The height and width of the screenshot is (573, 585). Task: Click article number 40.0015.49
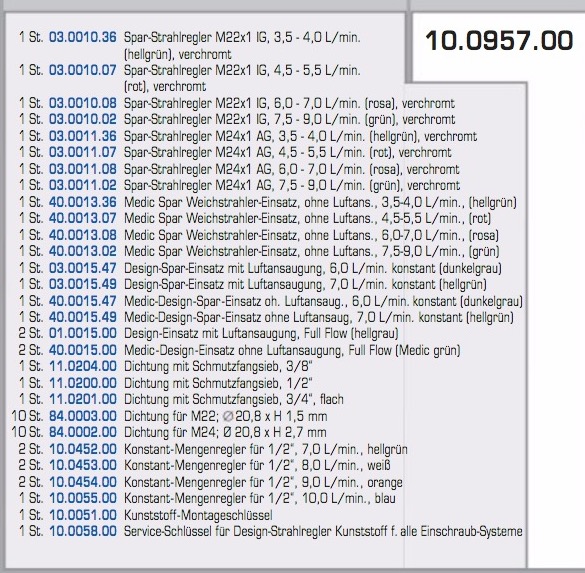click(x=82, y=317)
